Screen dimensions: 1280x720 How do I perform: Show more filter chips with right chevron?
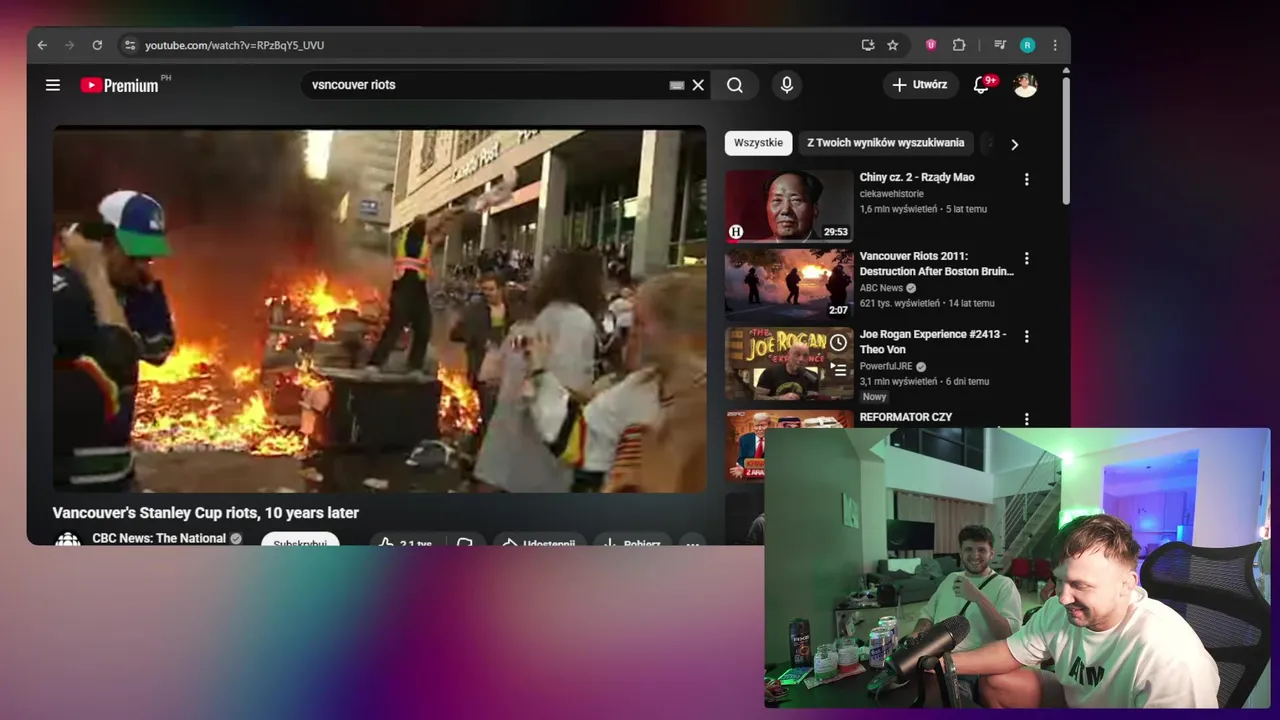[x=1014, y=144]
